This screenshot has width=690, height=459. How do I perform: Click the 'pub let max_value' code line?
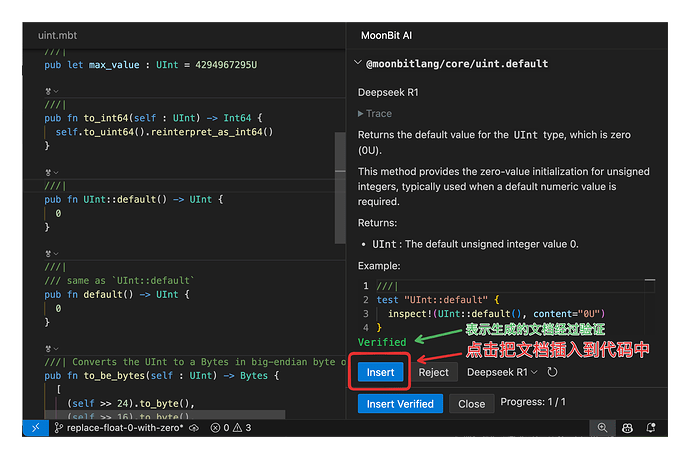150,65
